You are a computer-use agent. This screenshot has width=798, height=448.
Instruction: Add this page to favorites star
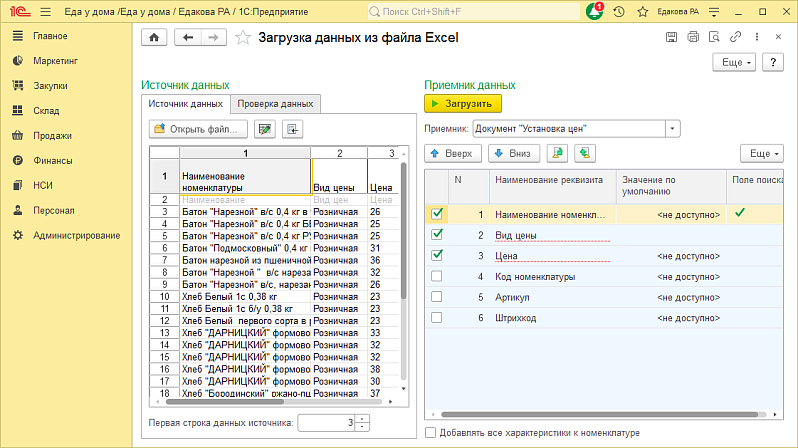(243, 37)
